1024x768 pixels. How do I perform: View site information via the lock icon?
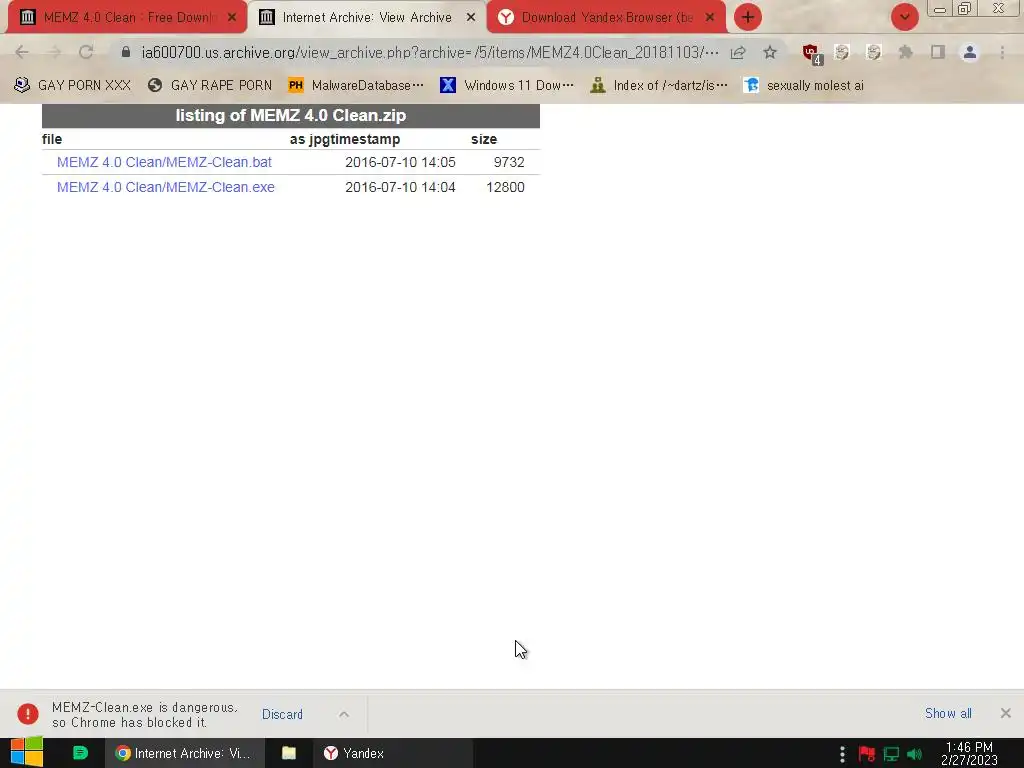tap(126, 52)
